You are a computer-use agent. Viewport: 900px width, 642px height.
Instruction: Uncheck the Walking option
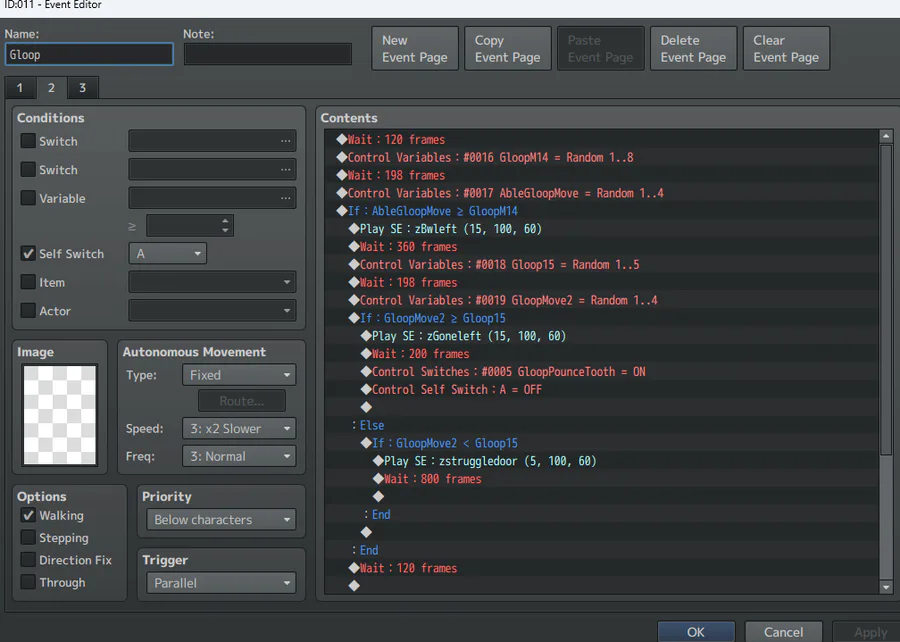[x=28, y=515]
